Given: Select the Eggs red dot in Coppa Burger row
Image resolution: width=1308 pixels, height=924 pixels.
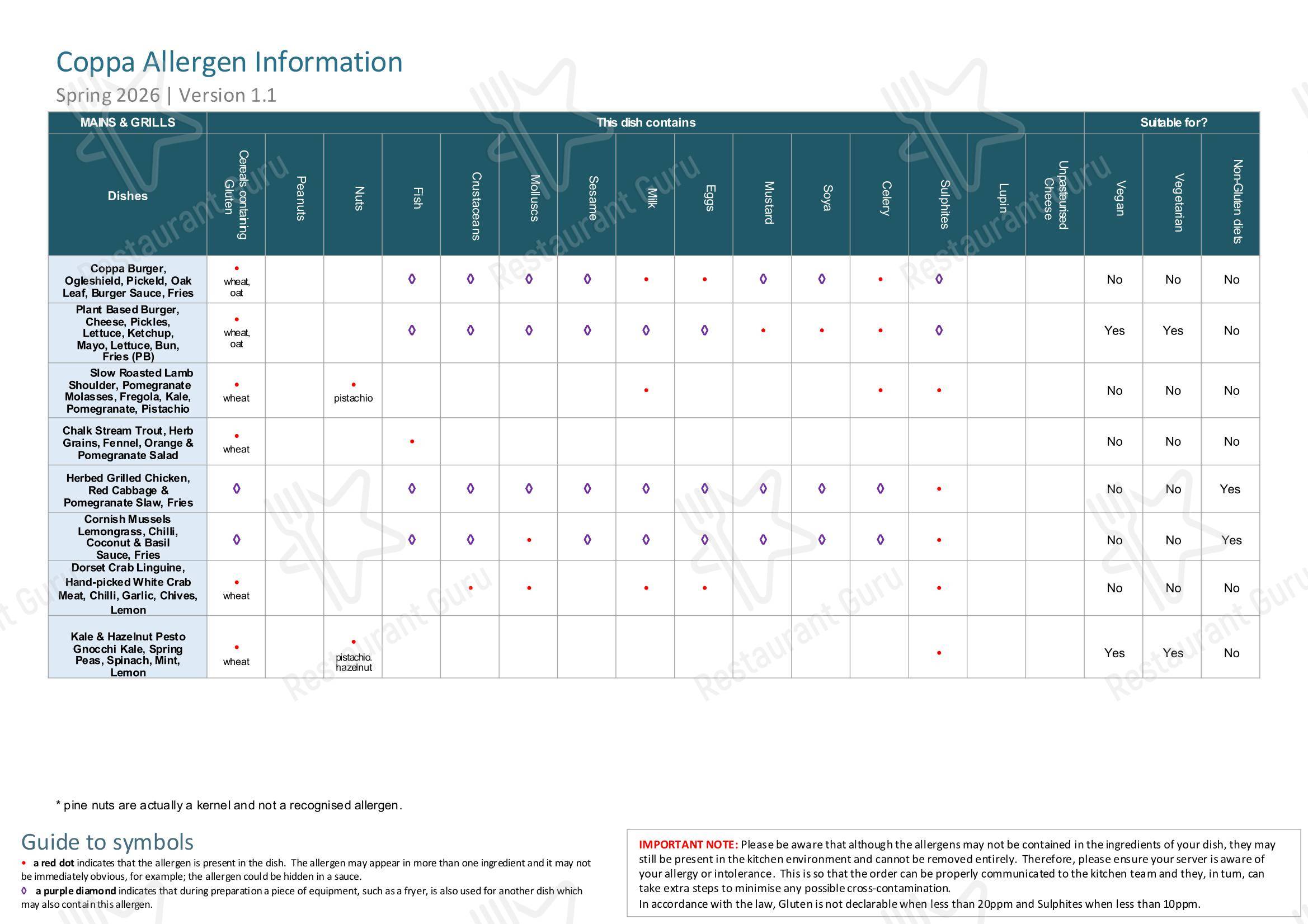Looking at the screenshot, I should (x=705, y=280).
